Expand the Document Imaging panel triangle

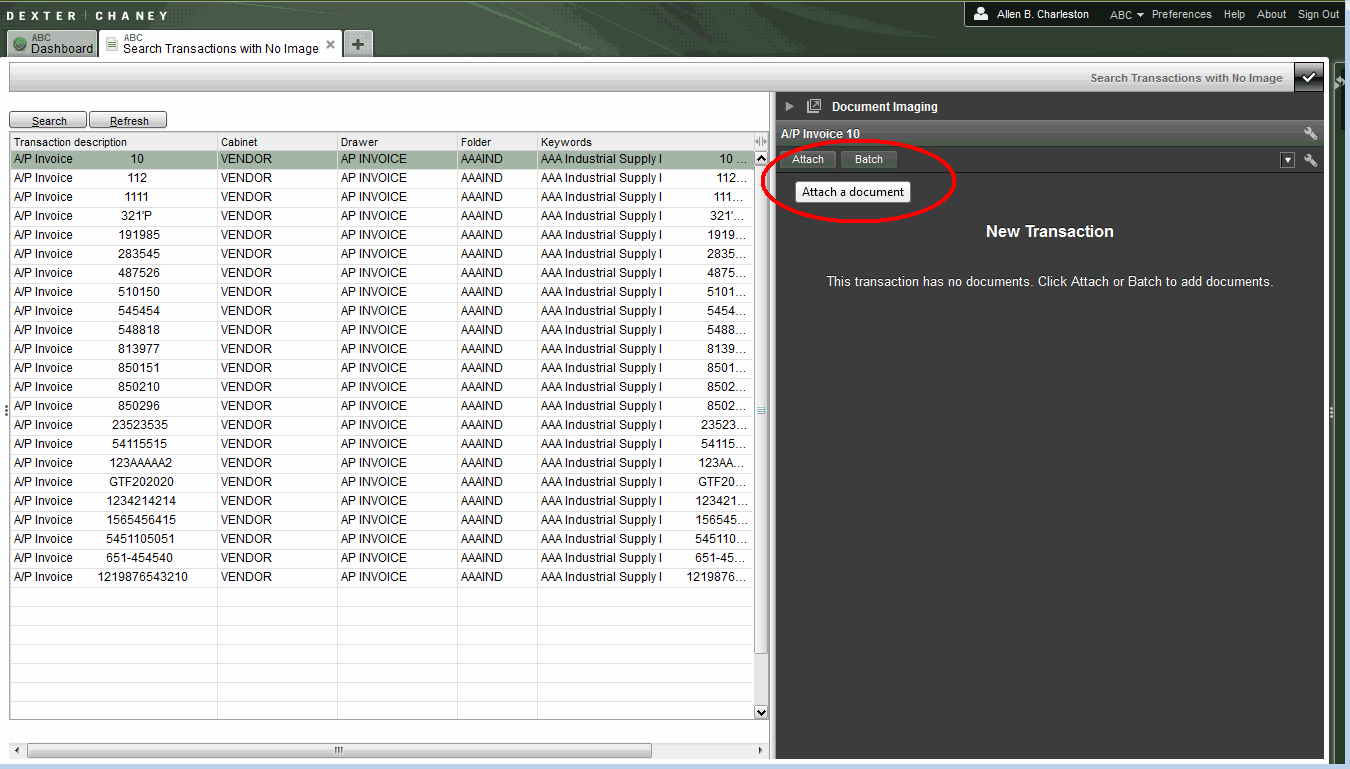coord(789,106)
